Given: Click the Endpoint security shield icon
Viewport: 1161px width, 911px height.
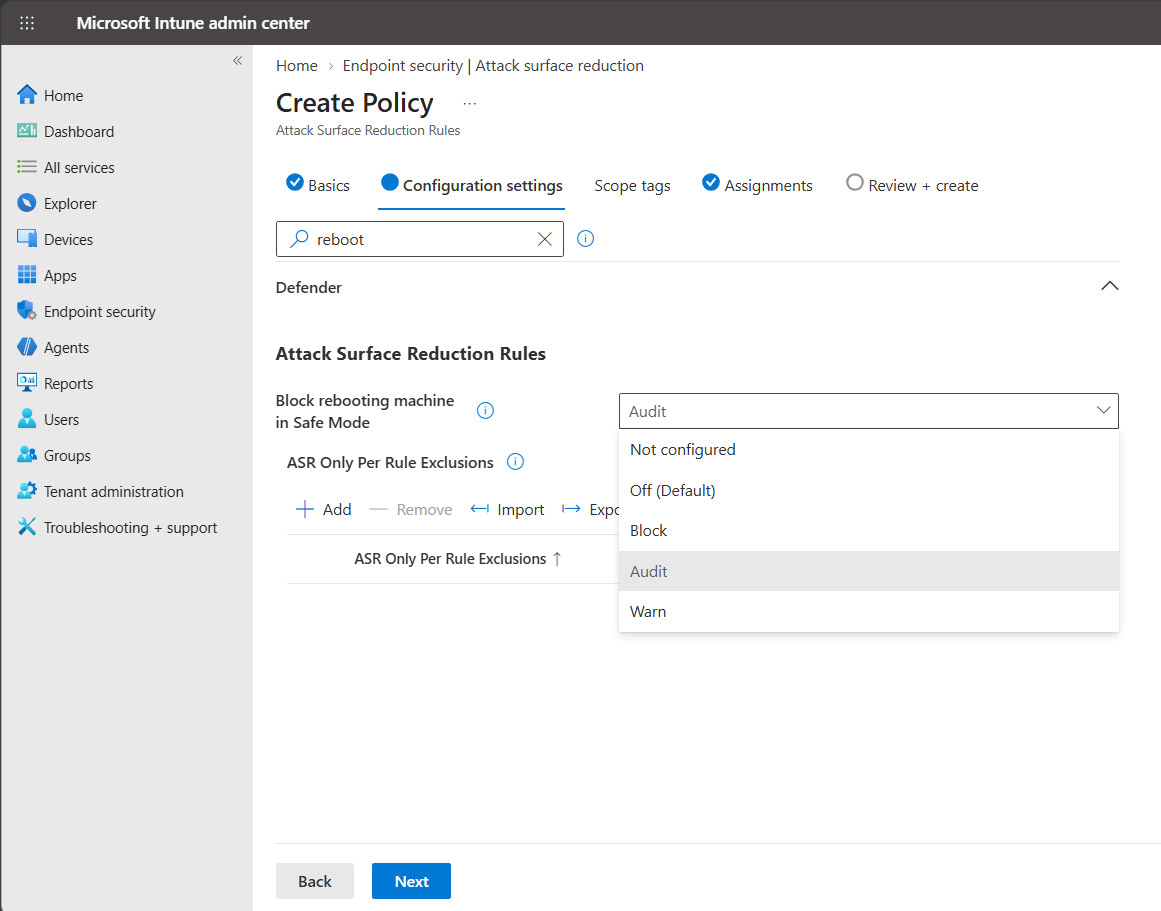Looking at the screenshot, I should 27,310.
